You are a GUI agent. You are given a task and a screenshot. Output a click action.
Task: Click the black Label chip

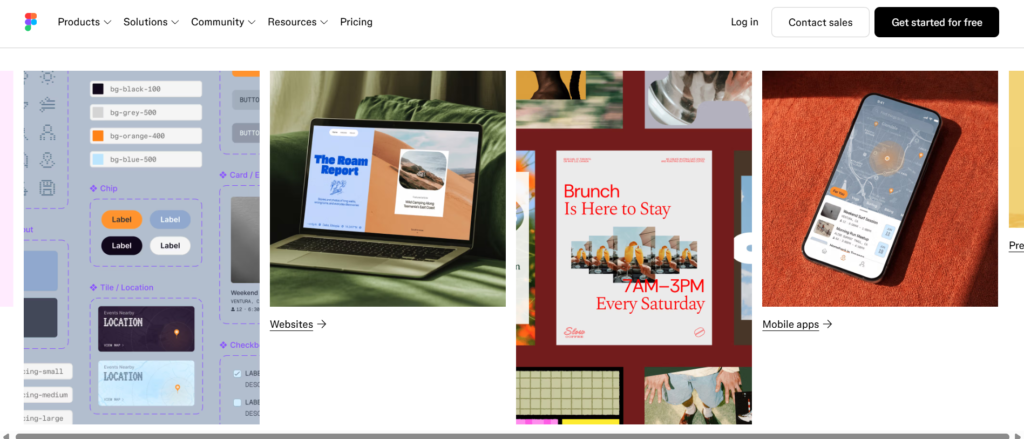tap(121, 246)
